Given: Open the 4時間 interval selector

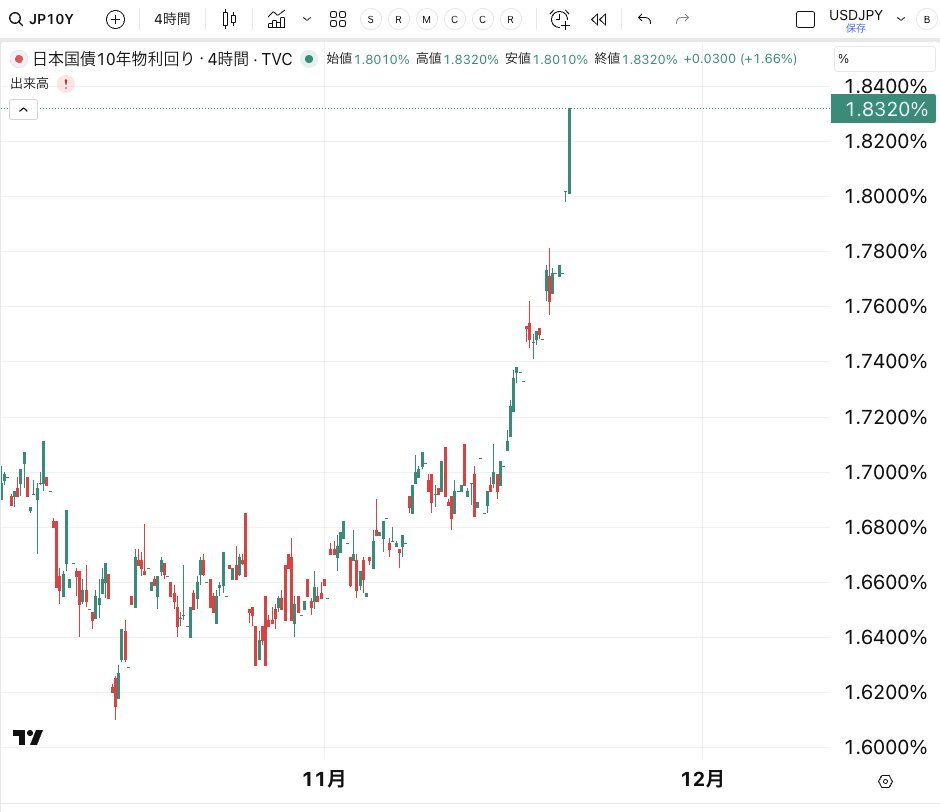Looking at the screenshot, I should pyautogui.click(x=172, y=19).
